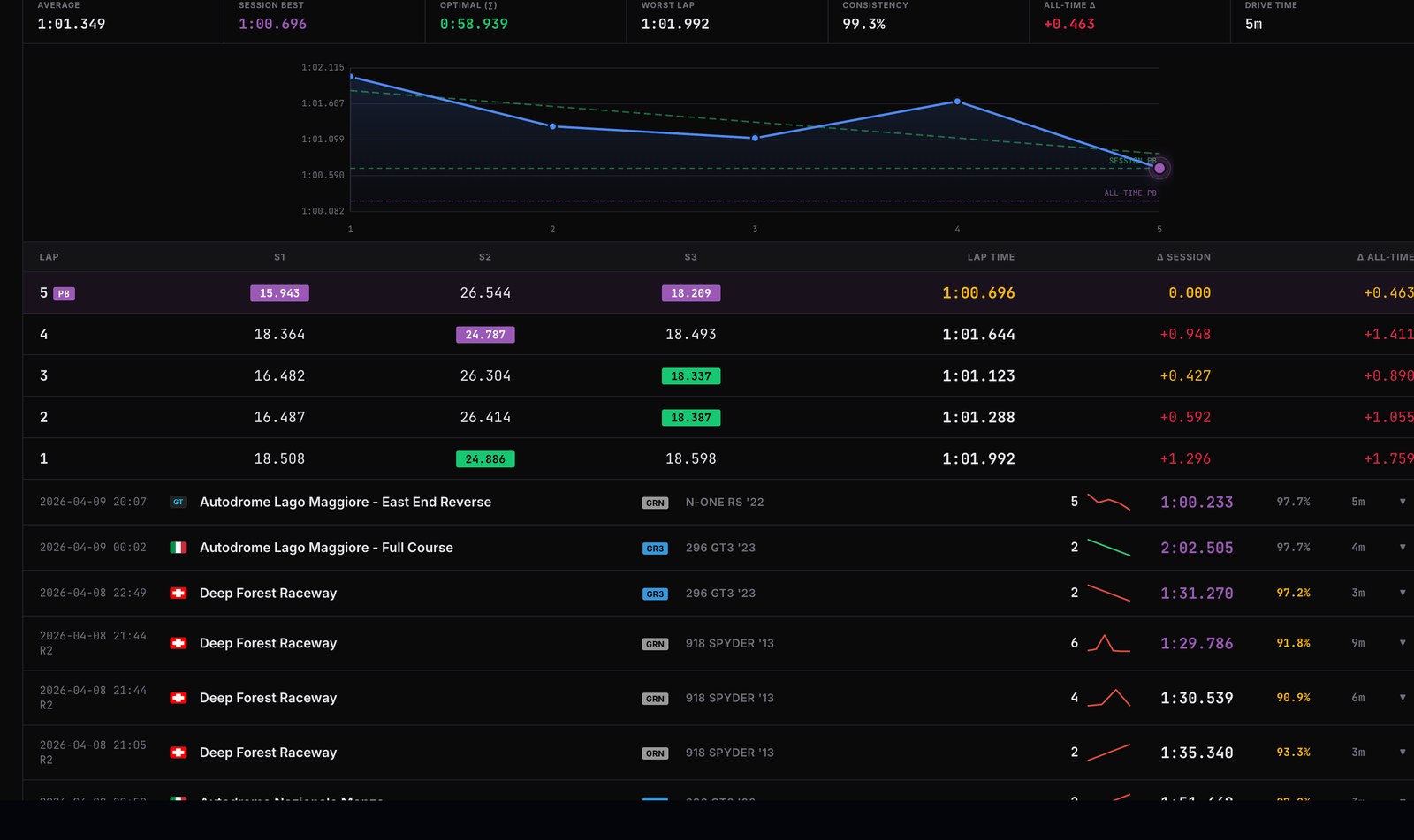This screenshot has height=840, width=1414.
Task: Click the green 18.387 S3 time on lap 2
Action: 691,418
